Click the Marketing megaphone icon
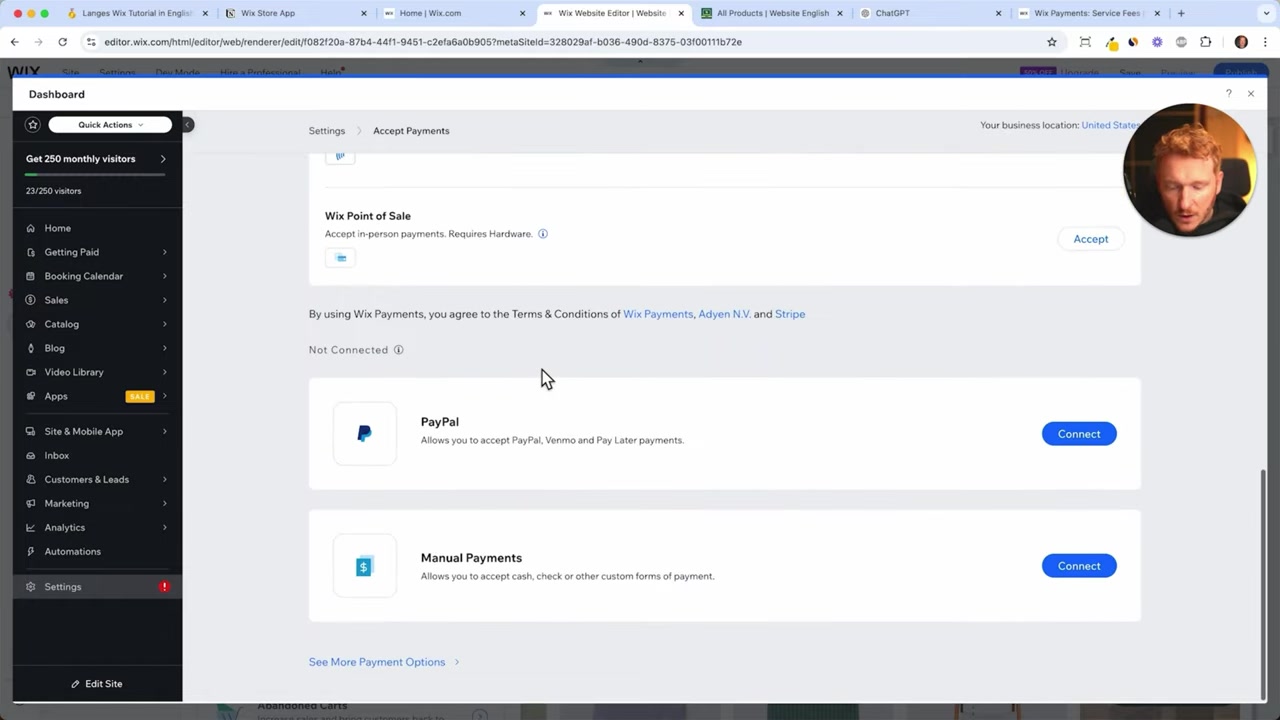 click(x=31, y=503)
